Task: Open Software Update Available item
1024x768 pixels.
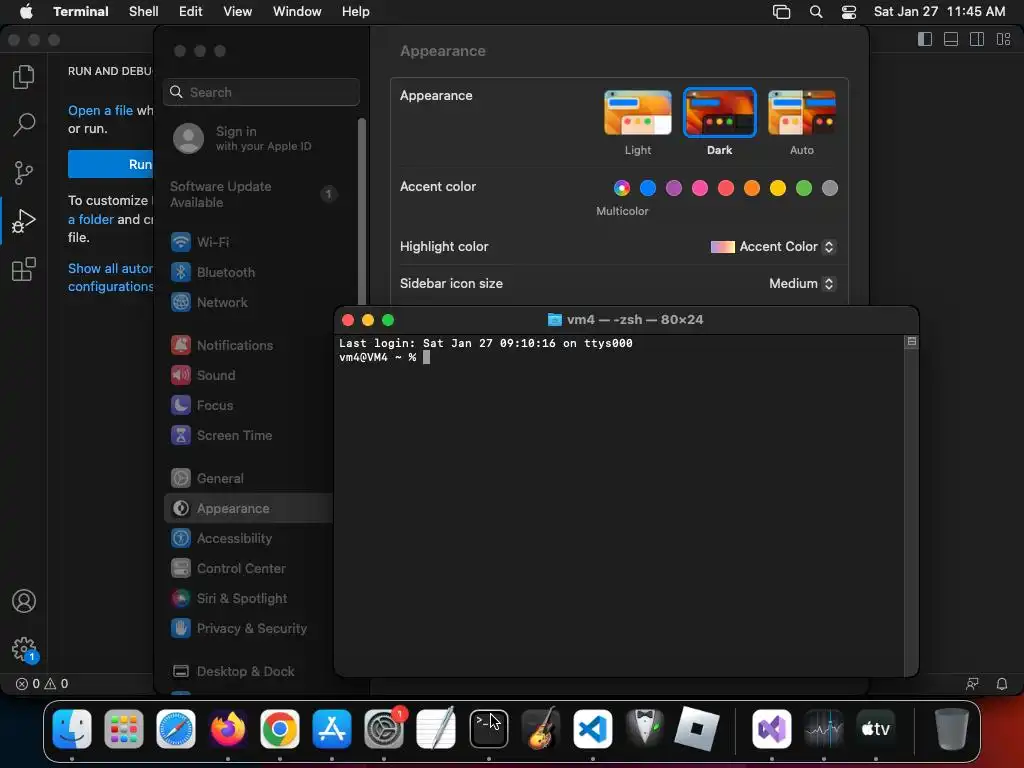Action: [253, 194]
